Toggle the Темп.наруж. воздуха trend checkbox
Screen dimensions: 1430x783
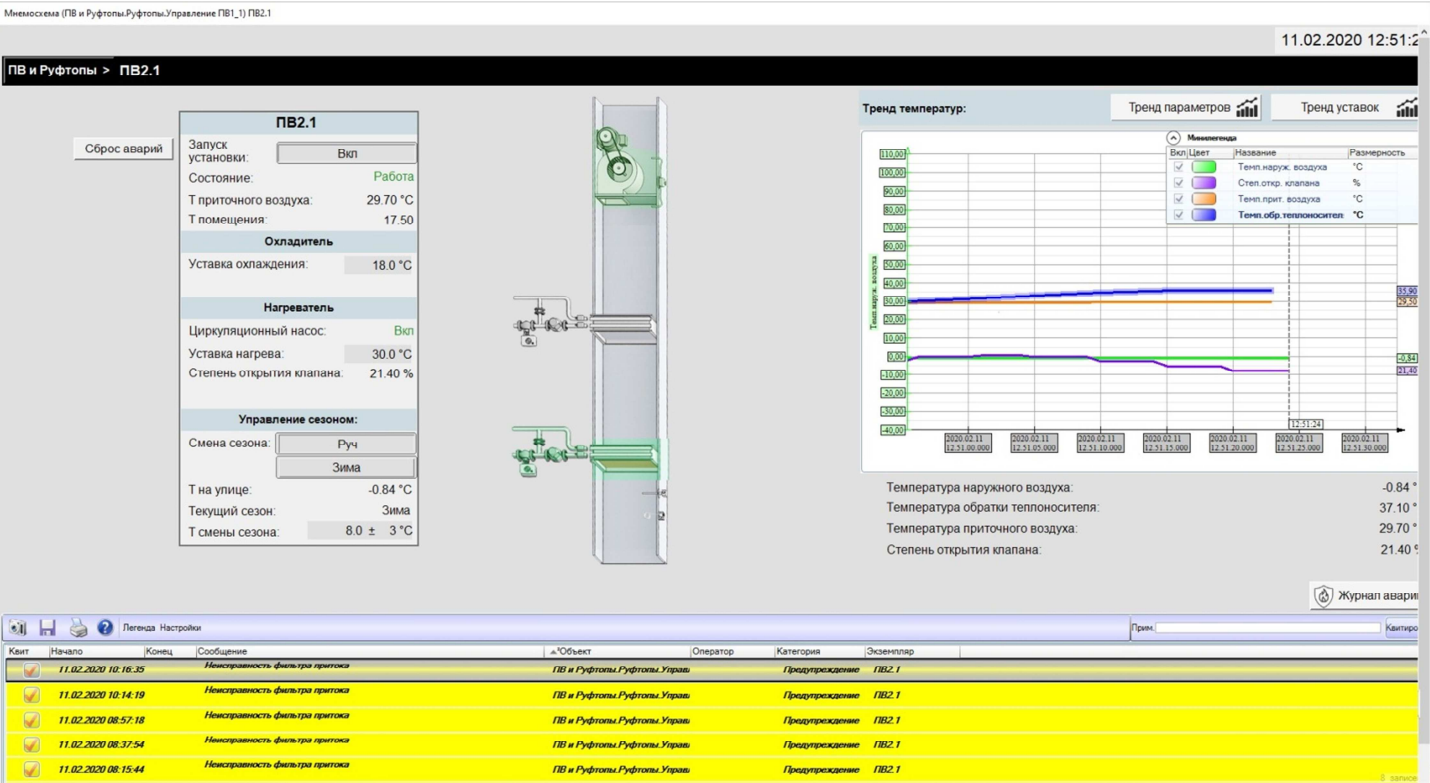point(1178,167)
